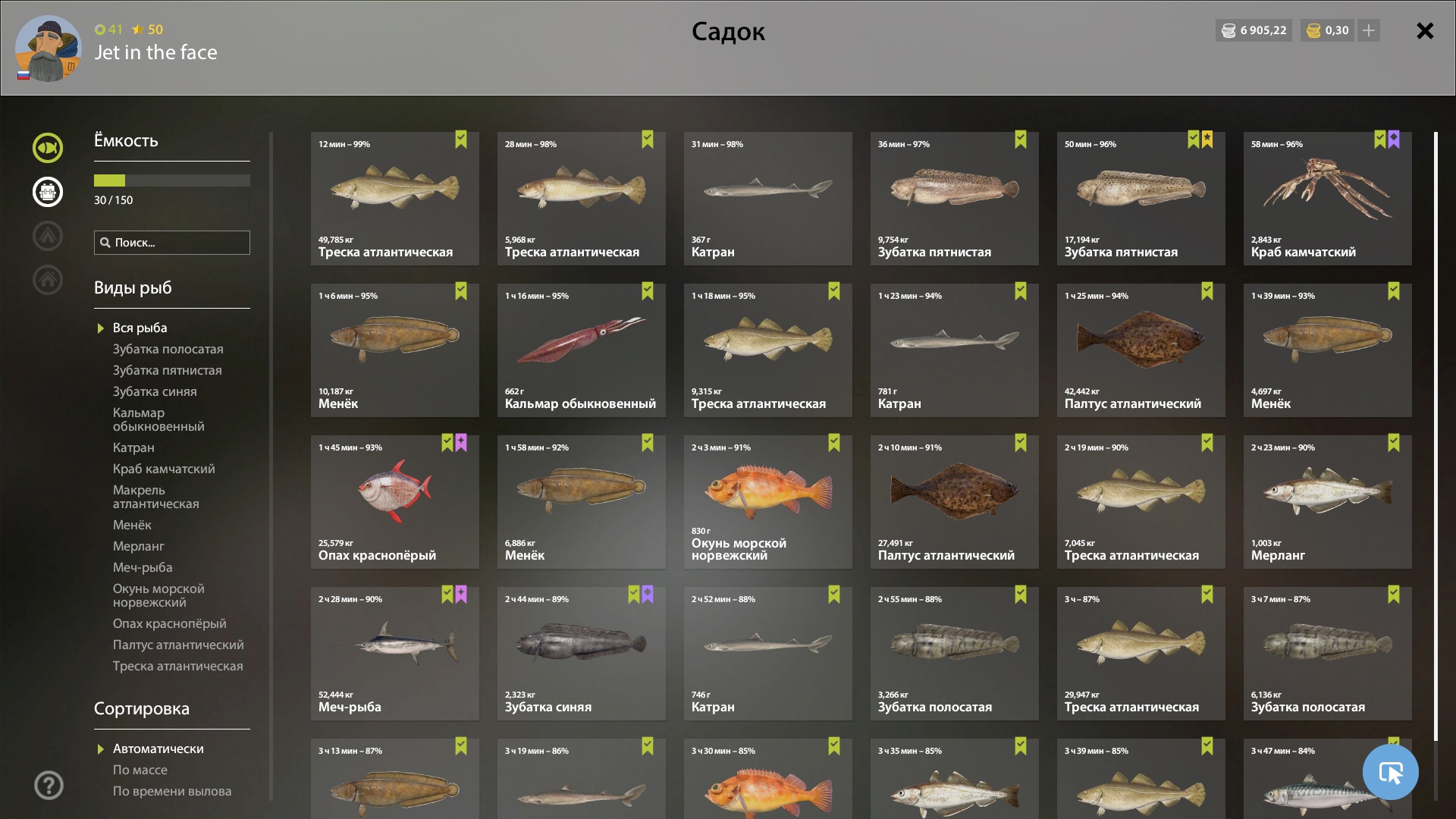
Task: Open the tent camp sidebar icon
Action: click(48, 236)
